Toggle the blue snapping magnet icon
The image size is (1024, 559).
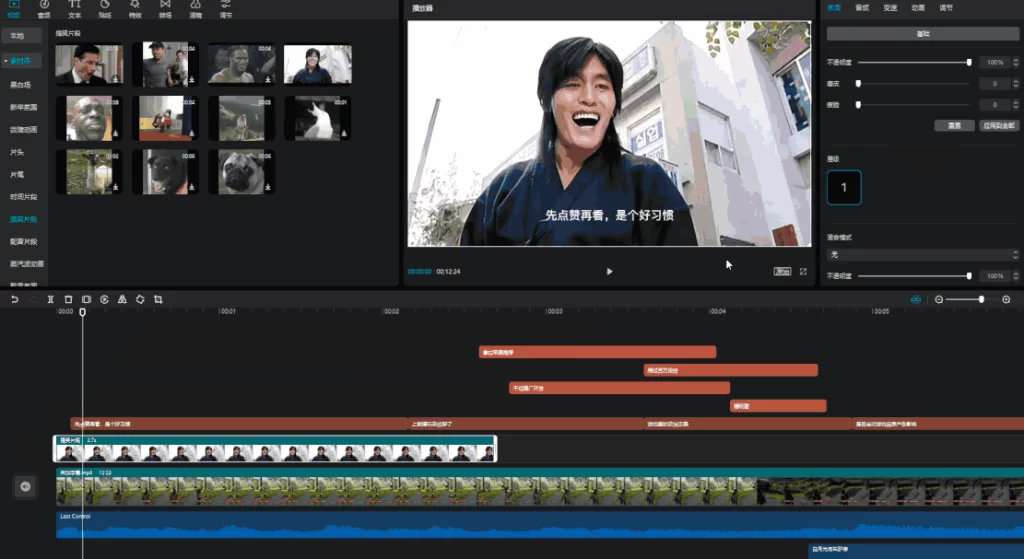coord(916,299)
